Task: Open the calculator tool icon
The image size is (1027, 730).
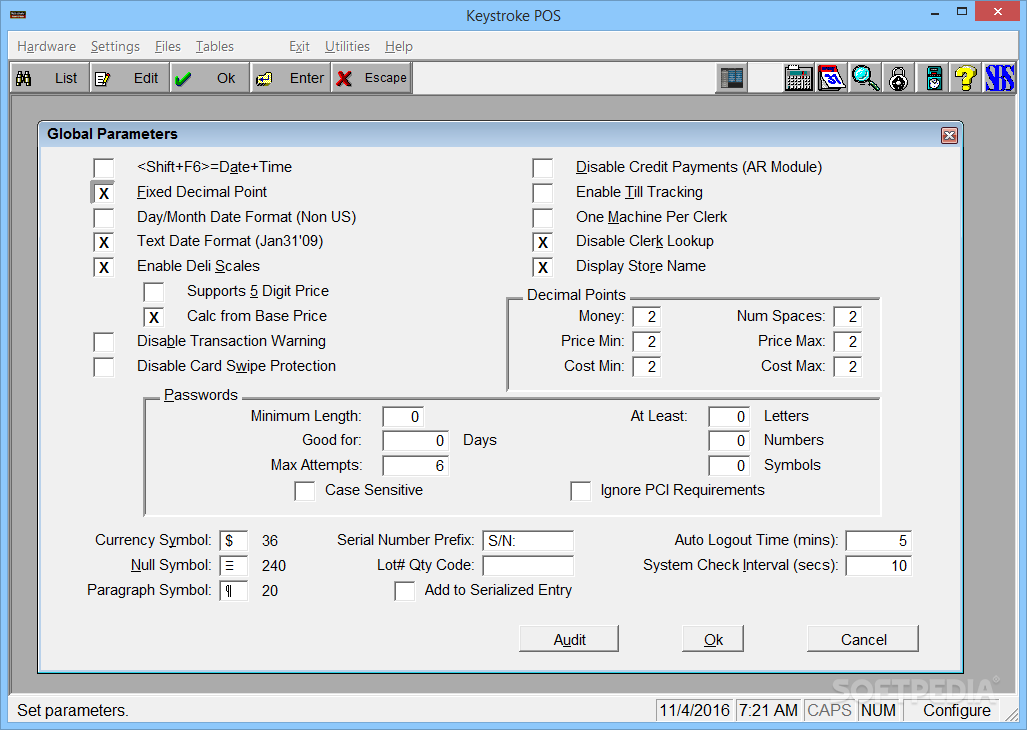Action: pyautogui.click(x=798, y=78)
